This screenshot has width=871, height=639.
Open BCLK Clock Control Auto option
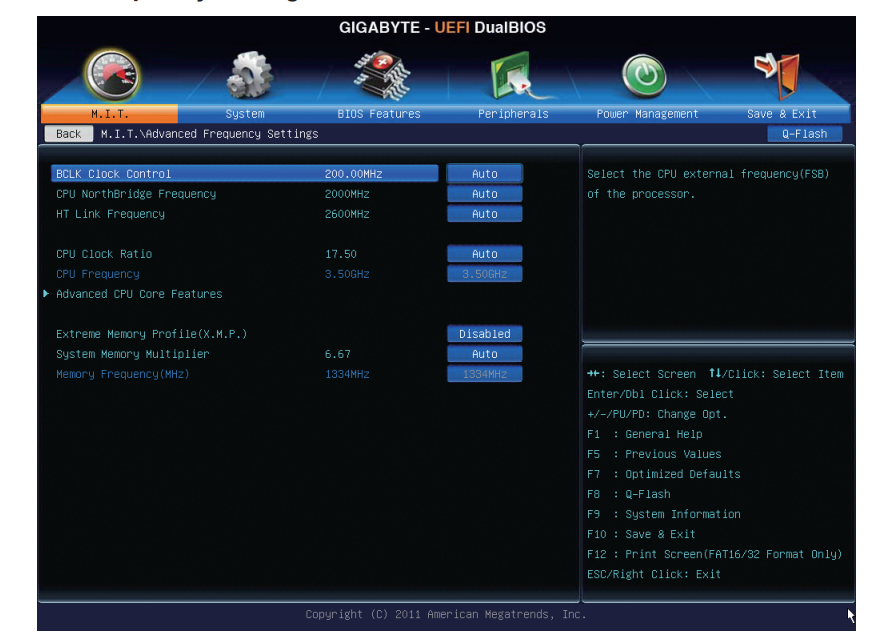coord(484,174)
